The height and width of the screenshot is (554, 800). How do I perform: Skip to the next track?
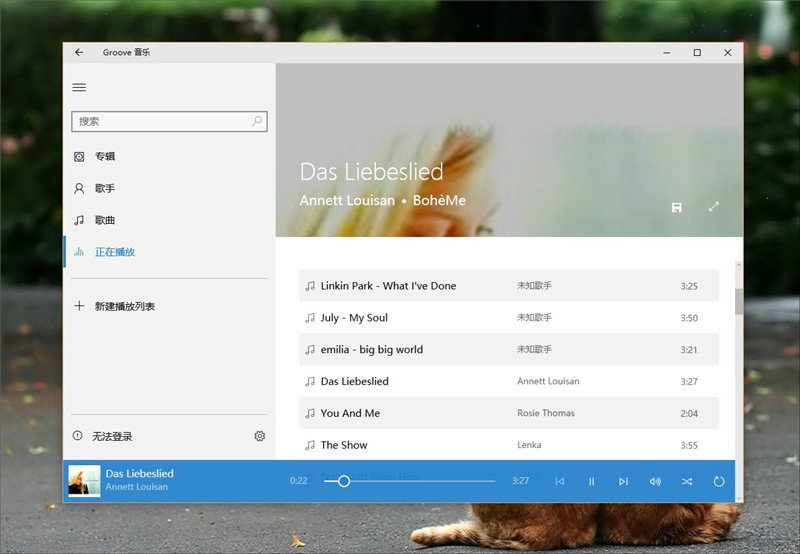[623, 481]
